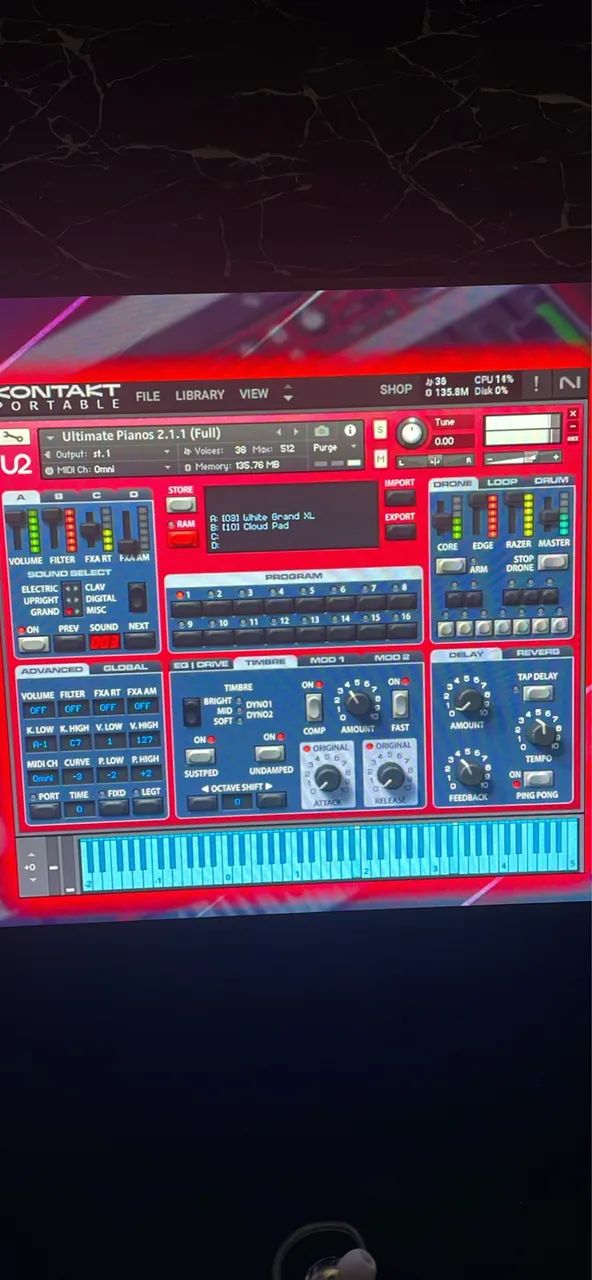Toggle the FAST on switch
Image resolution: width=592 pixels, height=1280 pixels.
[x=399, y=704]
